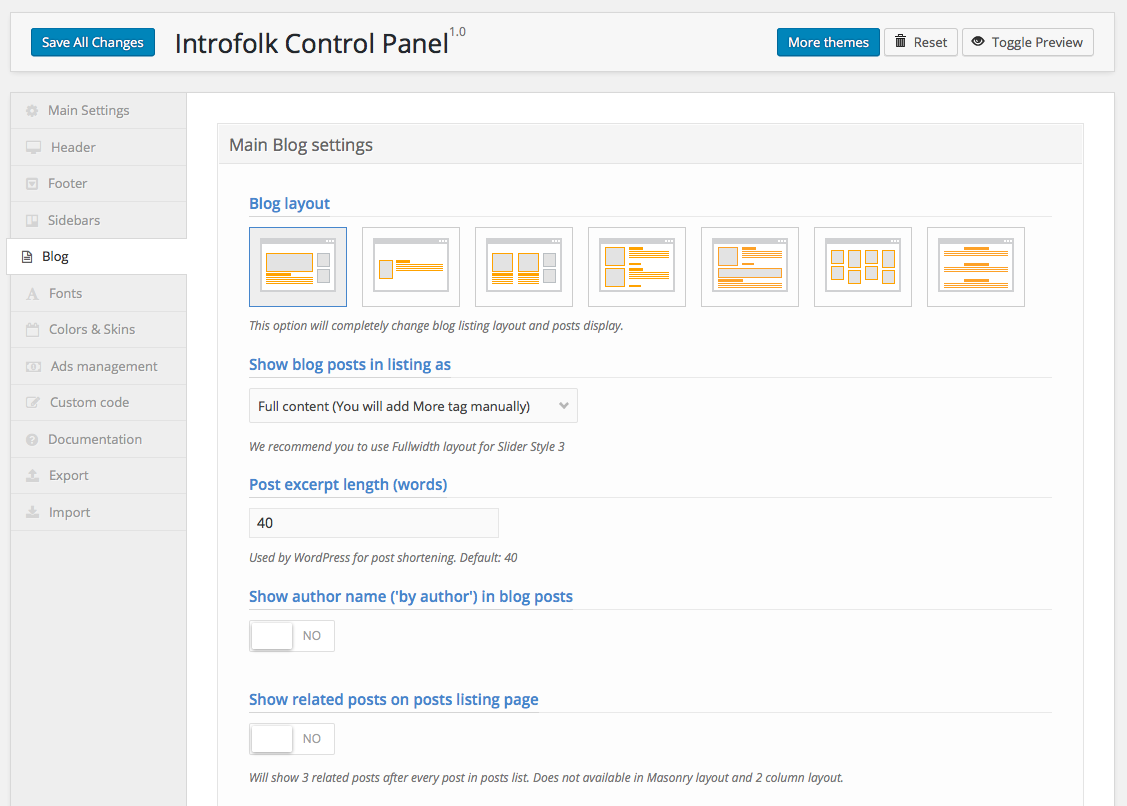Click the question mark icon beside Documentation

(32, 440)
